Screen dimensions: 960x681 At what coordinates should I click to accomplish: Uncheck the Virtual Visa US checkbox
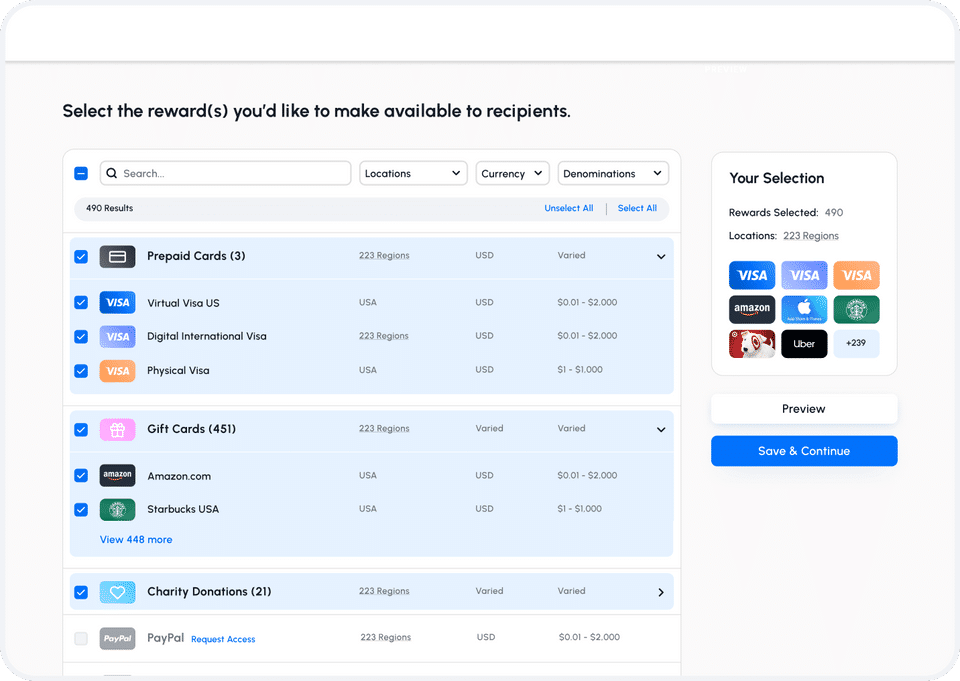tap(81, 302)
